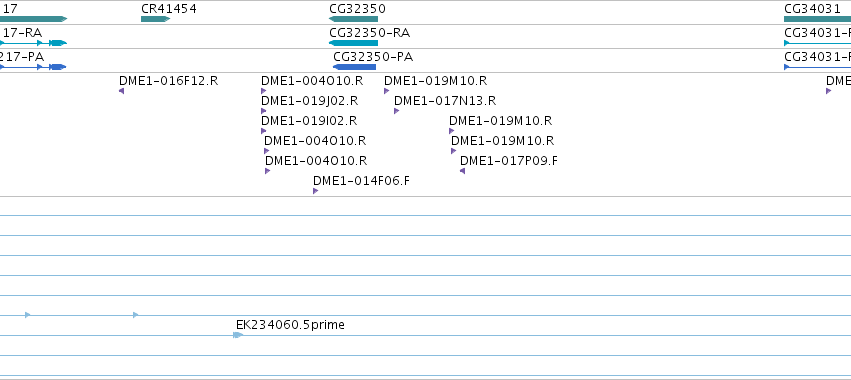Click the 17-RA transcript glyph
This screenshot has width=851, height=380.
(x=33, y=43)
